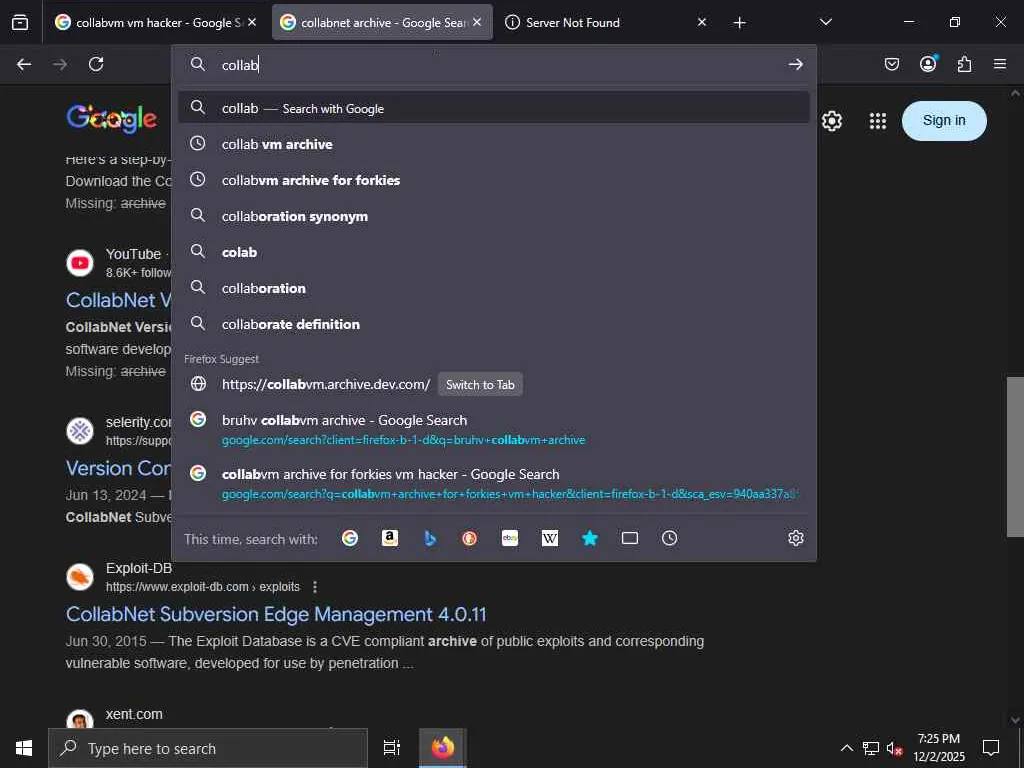Click the address bar text field
Viewport: 1024px width, 768px height.
point(496,64)
